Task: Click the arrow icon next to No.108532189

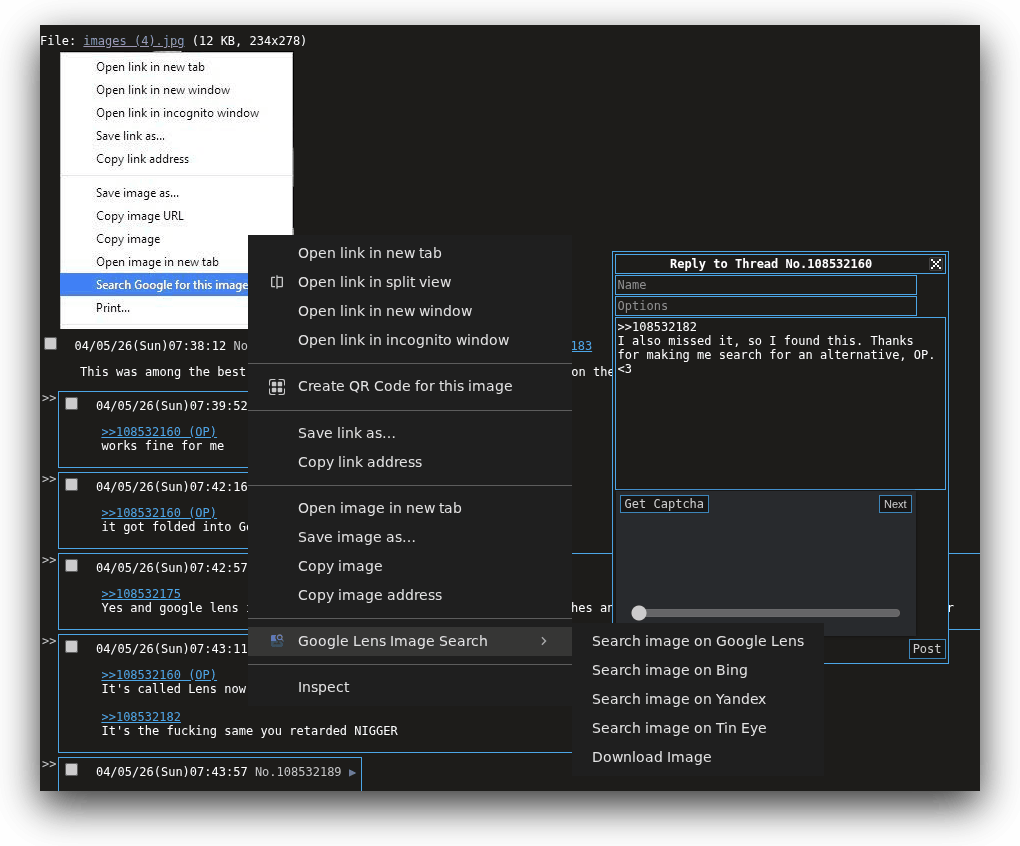Action: click(352, 773)
